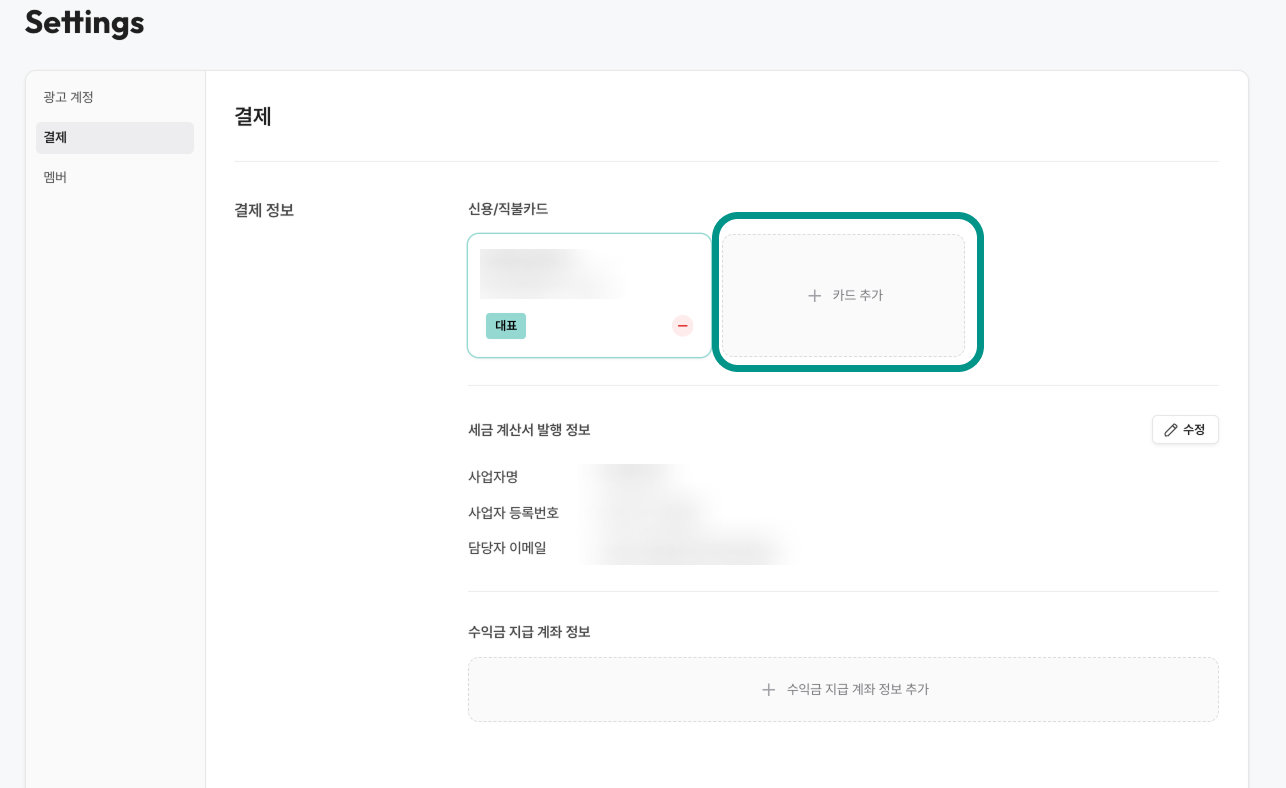Click 수익금 지급 계좌 정보 추가 text
This screenshot has width=1286, height=788.
(857, 690)
